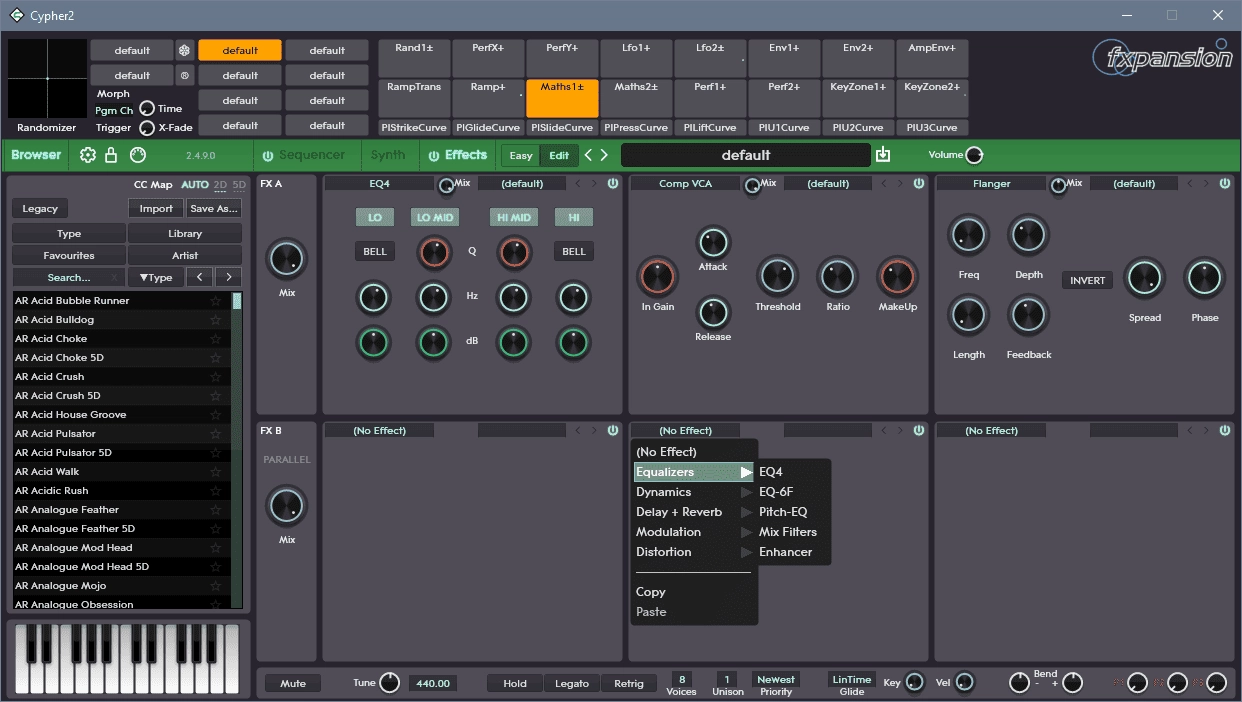Open the EQ4 effect type dropdown
Screen dimensions: 1242x702
tap(379, 184)
